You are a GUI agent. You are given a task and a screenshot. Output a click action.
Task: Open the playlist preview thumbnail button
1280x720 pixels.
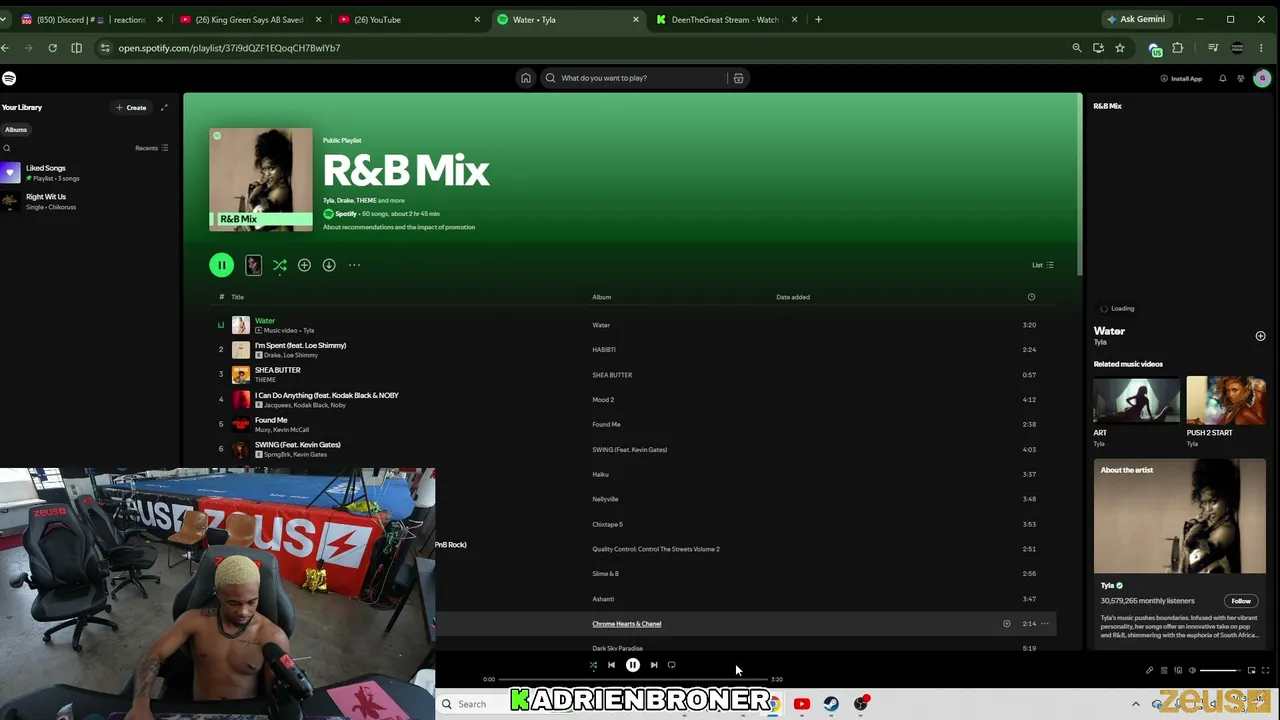[253, 265]
